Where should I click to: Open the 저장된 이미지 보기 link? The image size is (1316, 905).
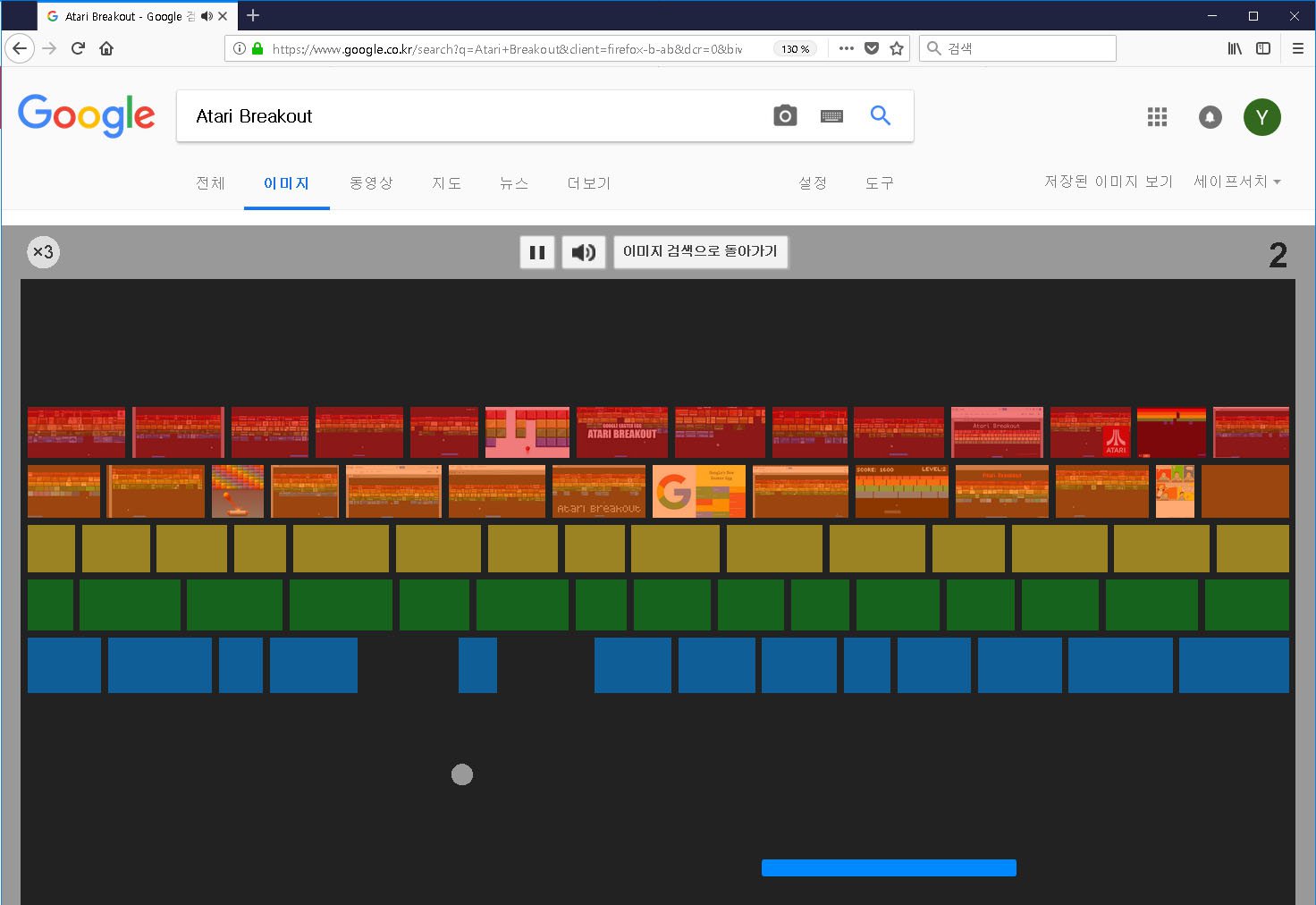click(1109, 182)
